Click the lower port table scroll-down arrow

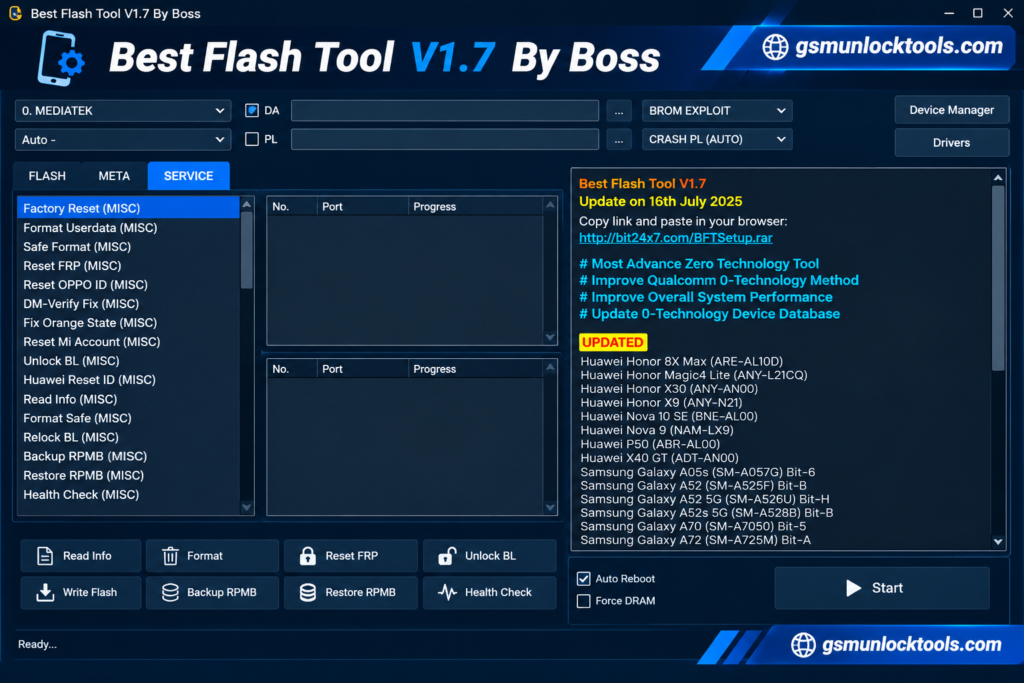[x=550, y=507]
